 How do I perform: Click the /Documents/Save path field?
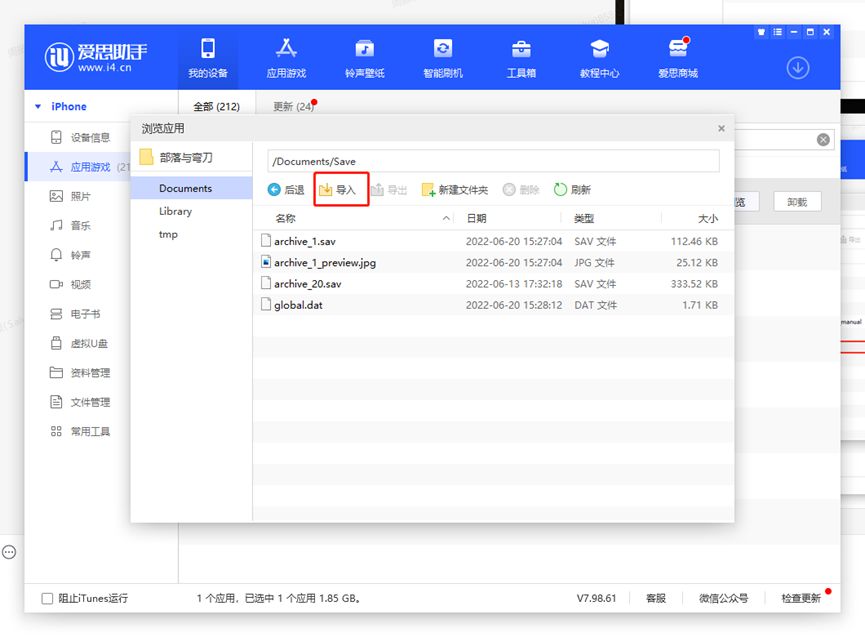pyautogui.click(x=493, y=161)
